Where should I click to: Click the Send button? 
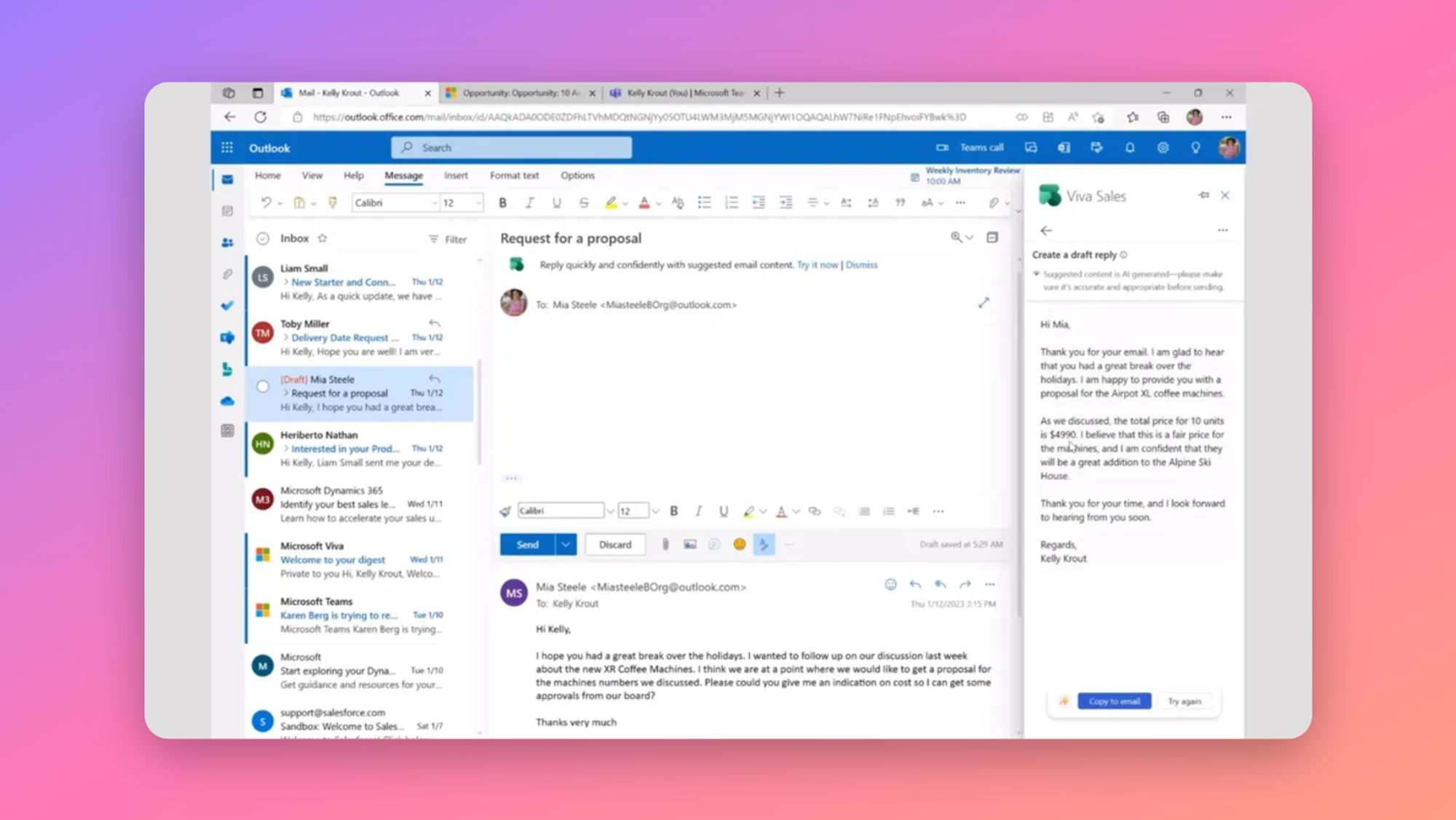click(x=528, y=545)
